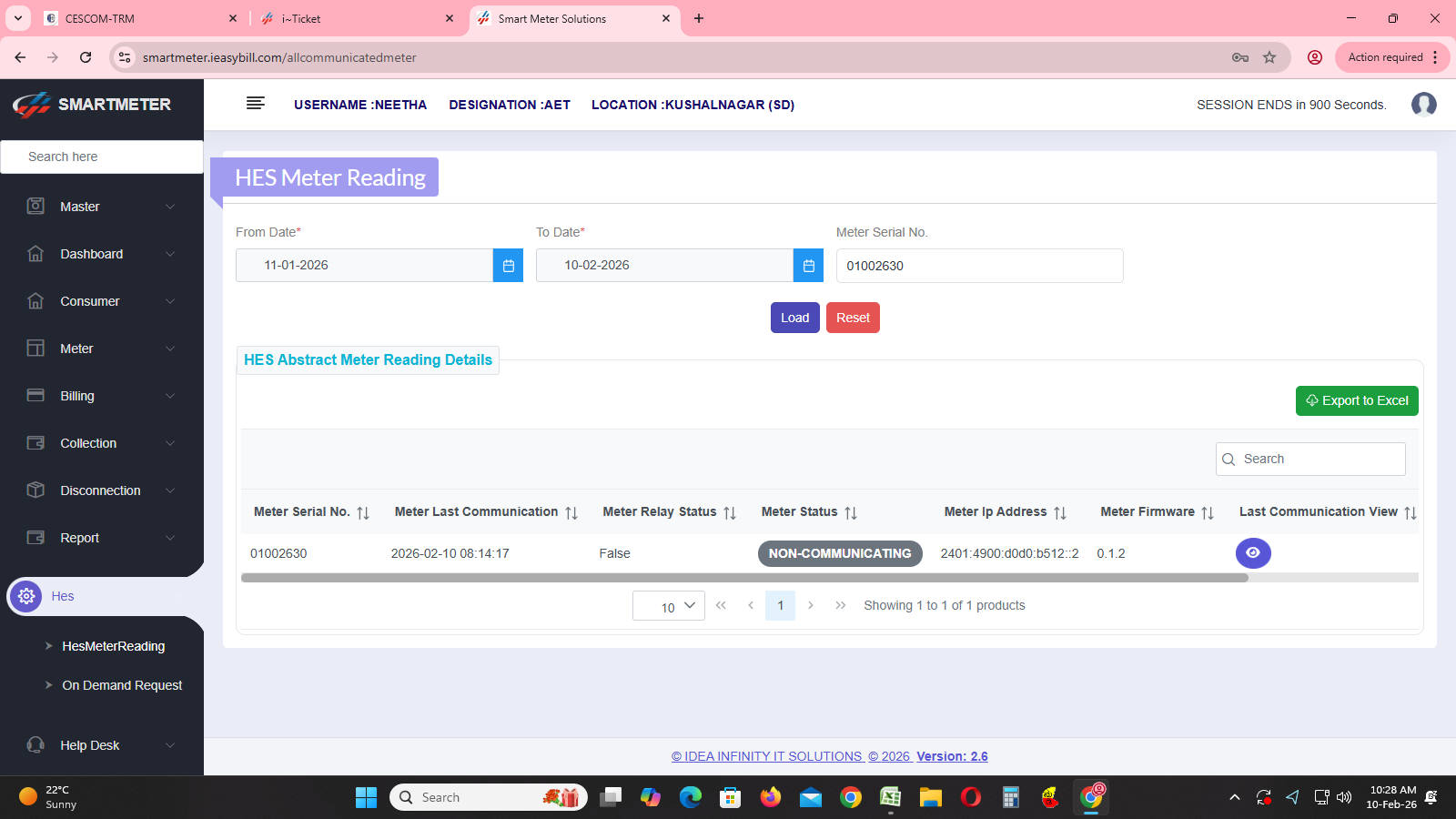Click the horizontal table scrollbar
Screen dimensions: 1456x819
tap(743, 578)
